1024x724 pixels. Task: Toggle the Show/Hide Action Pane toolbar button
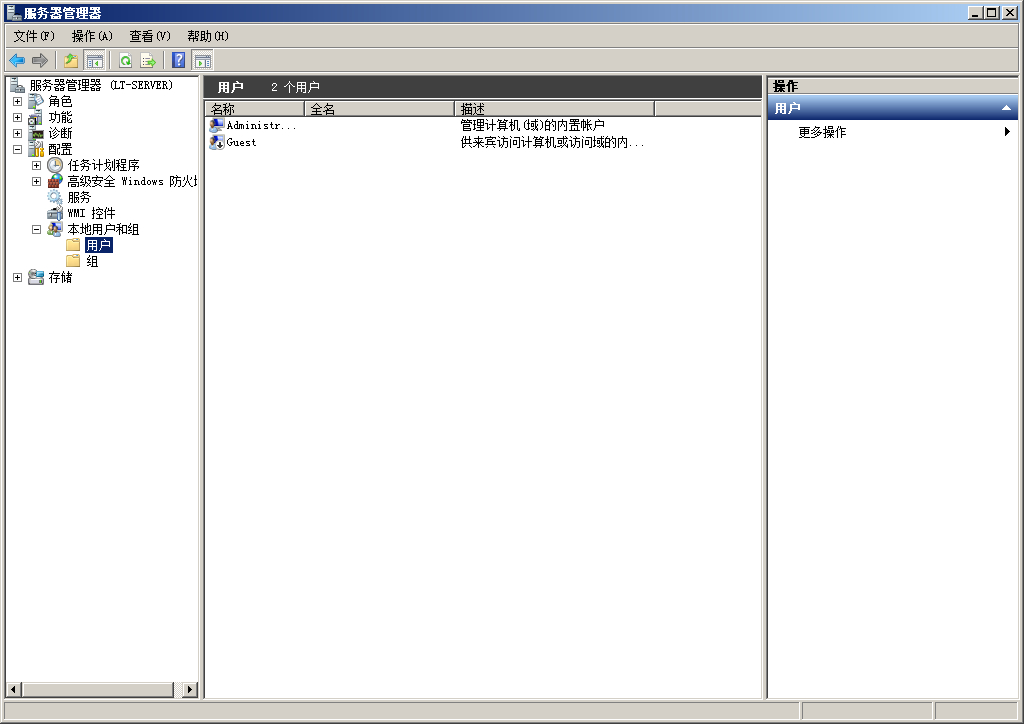(203, 60)
